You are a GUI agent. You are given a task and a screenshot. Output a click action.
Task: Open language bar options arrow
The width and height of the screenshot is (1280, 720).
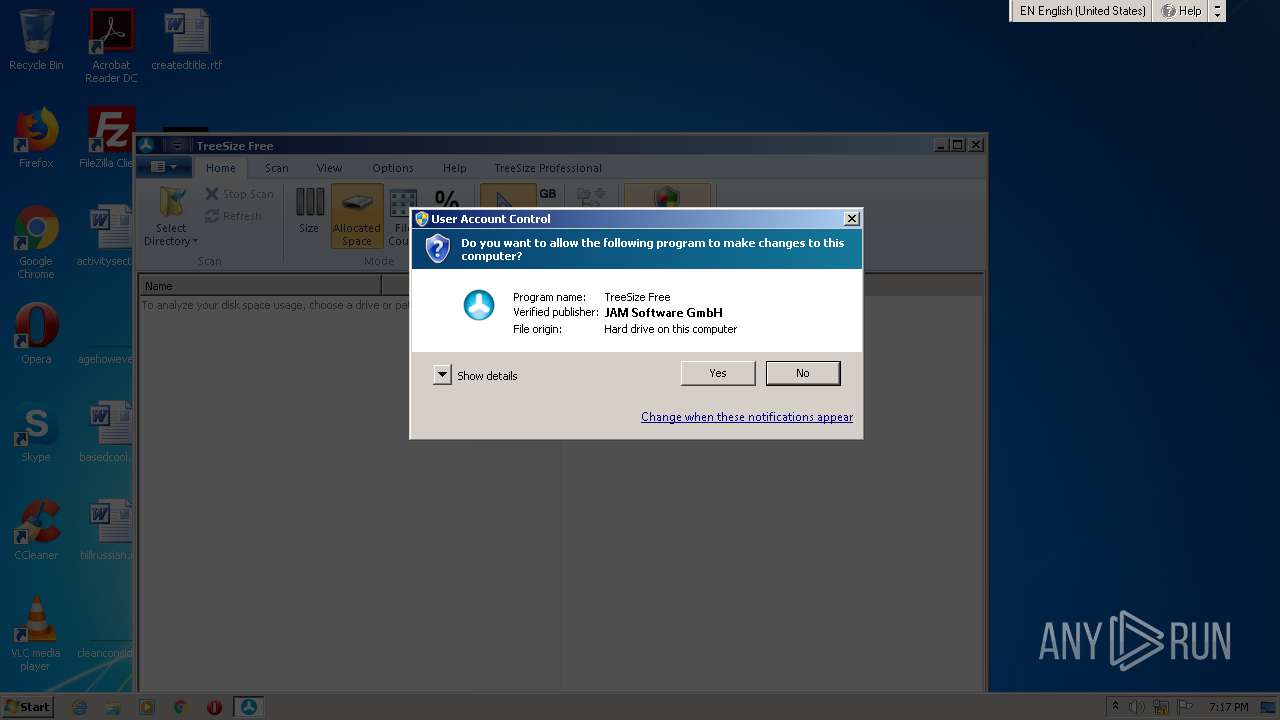(x=1217, y=11)
